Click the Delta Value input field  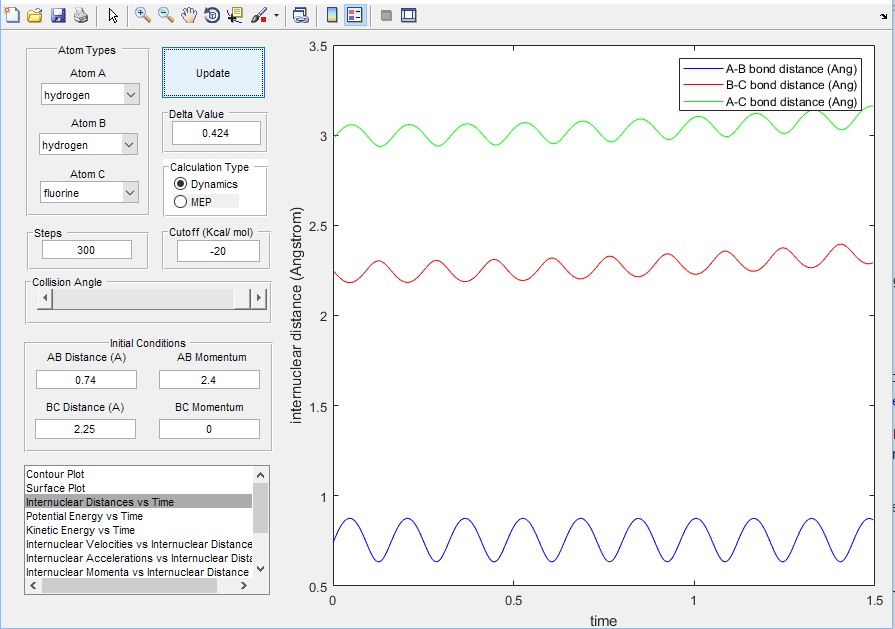click(216, 133)
